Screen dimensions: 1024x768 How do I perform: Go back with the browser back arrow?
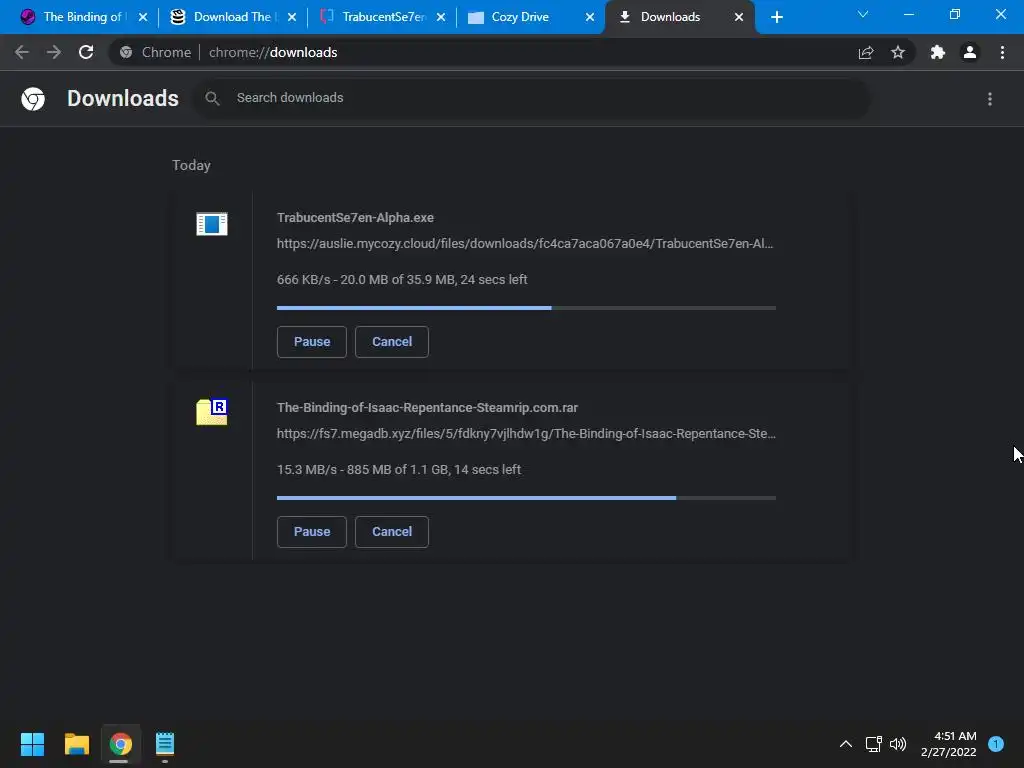[x=22, y=52]
